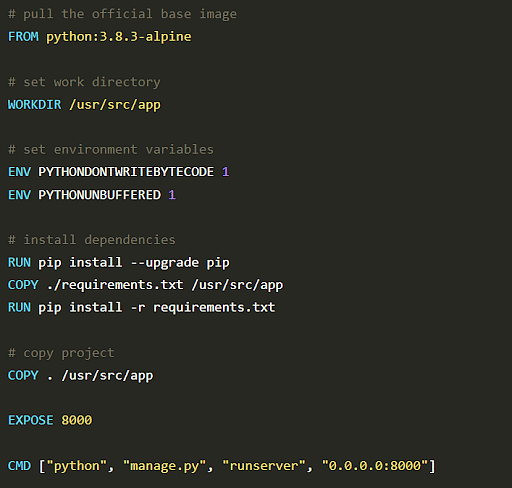Screen dimensions: 512x488
Task: Click '--upgrade' in pip install line
Action: click(x=165, y=263)
